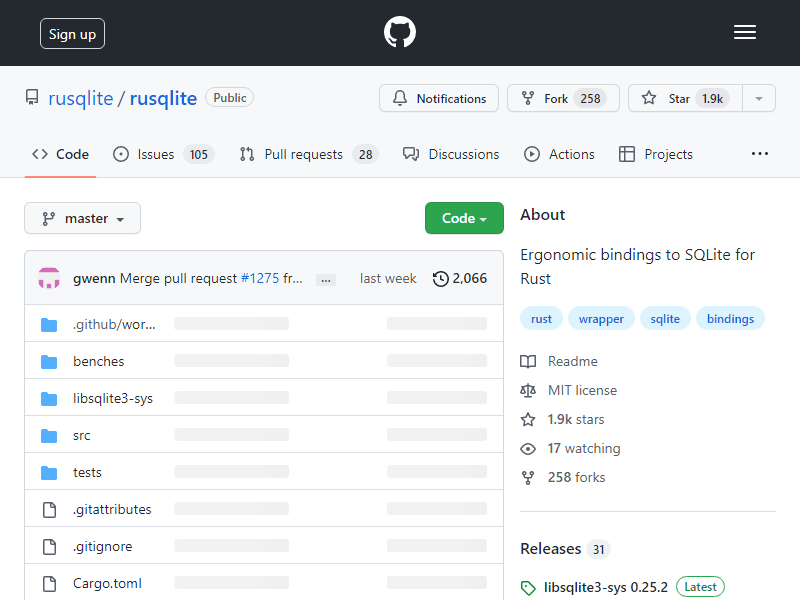Image resolution: width=800 pixels, height=600 pixels.
Task: Click gwenn author name in commit
Action: 94,279
